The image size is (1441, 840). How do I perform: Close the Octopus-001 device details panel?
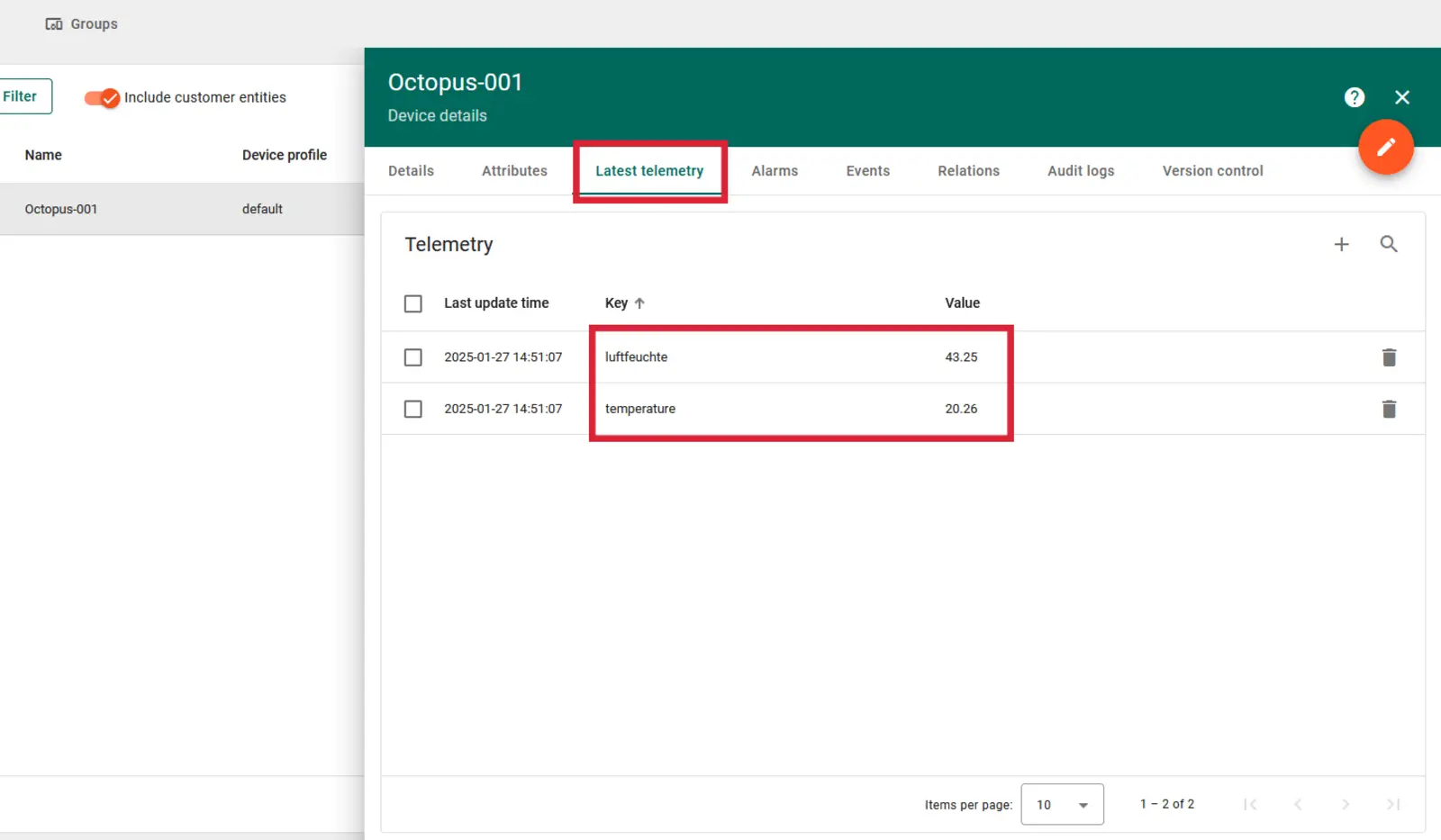[1401, 97]
